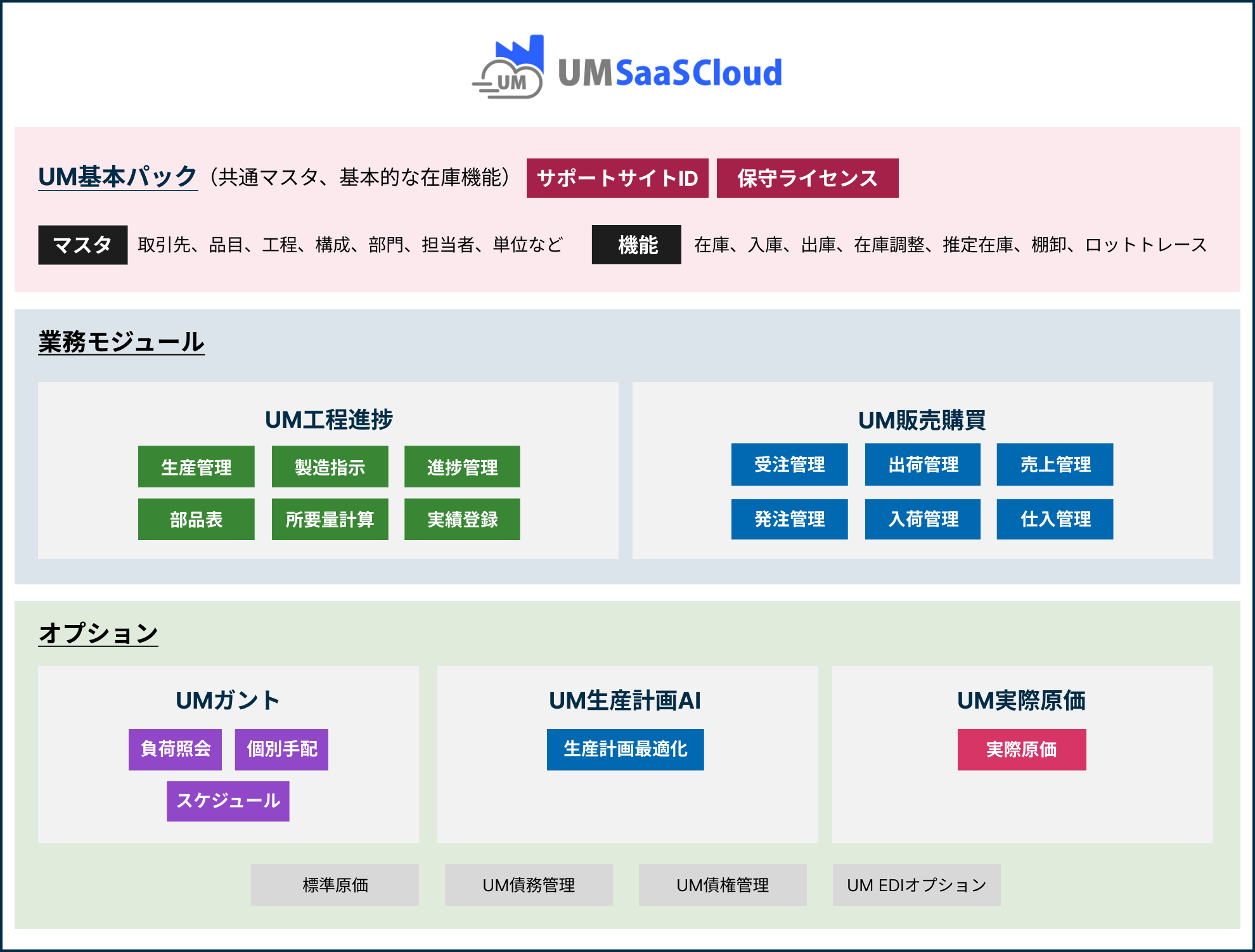1255x952 pixels.
Task: Select the black 機能 label
Action: coord(636,245)
